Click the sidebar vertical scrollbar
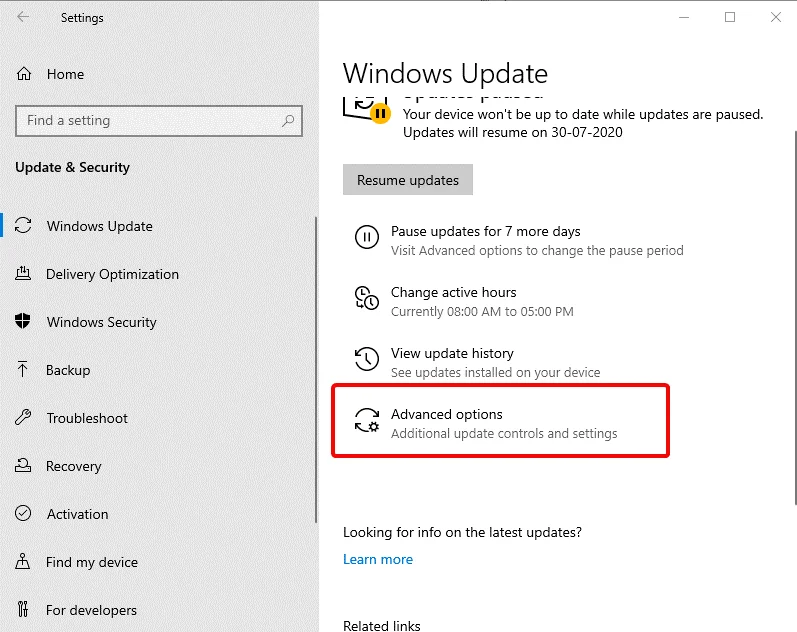 coord(316,370)
